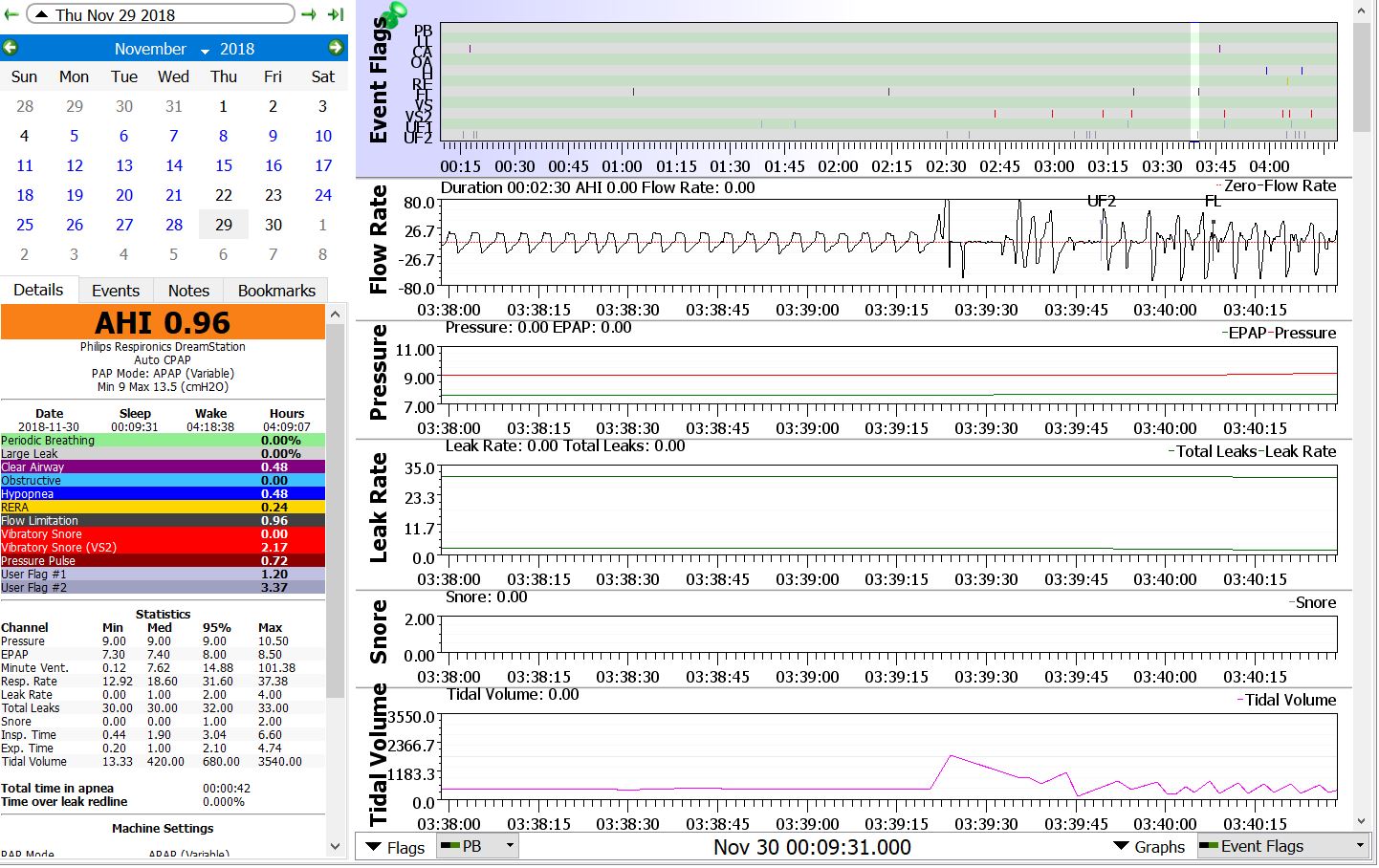Select November 24 in the calendar
The width and height of the screenshot is (1379, 868).
click(323, 195)
